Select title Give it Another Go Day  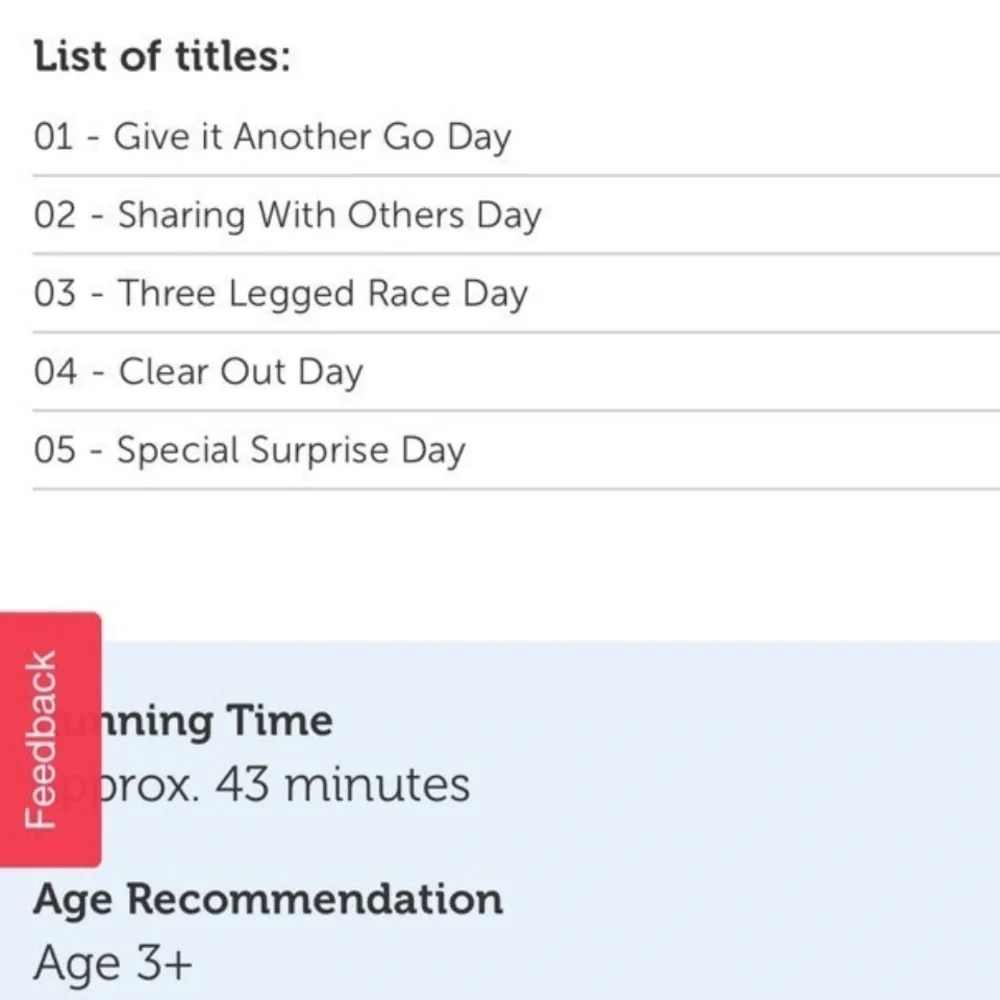click(x=312, y=138)
